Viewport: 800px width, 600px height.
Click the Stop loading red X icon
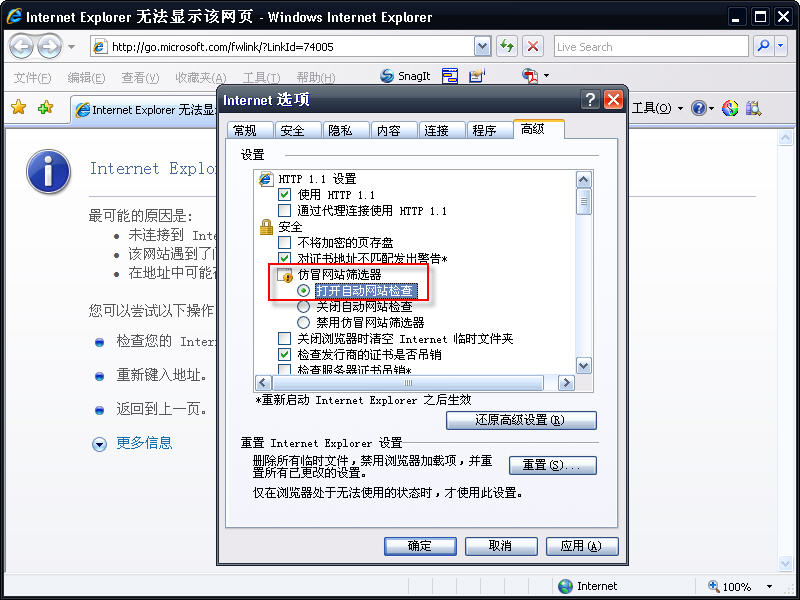533,46
